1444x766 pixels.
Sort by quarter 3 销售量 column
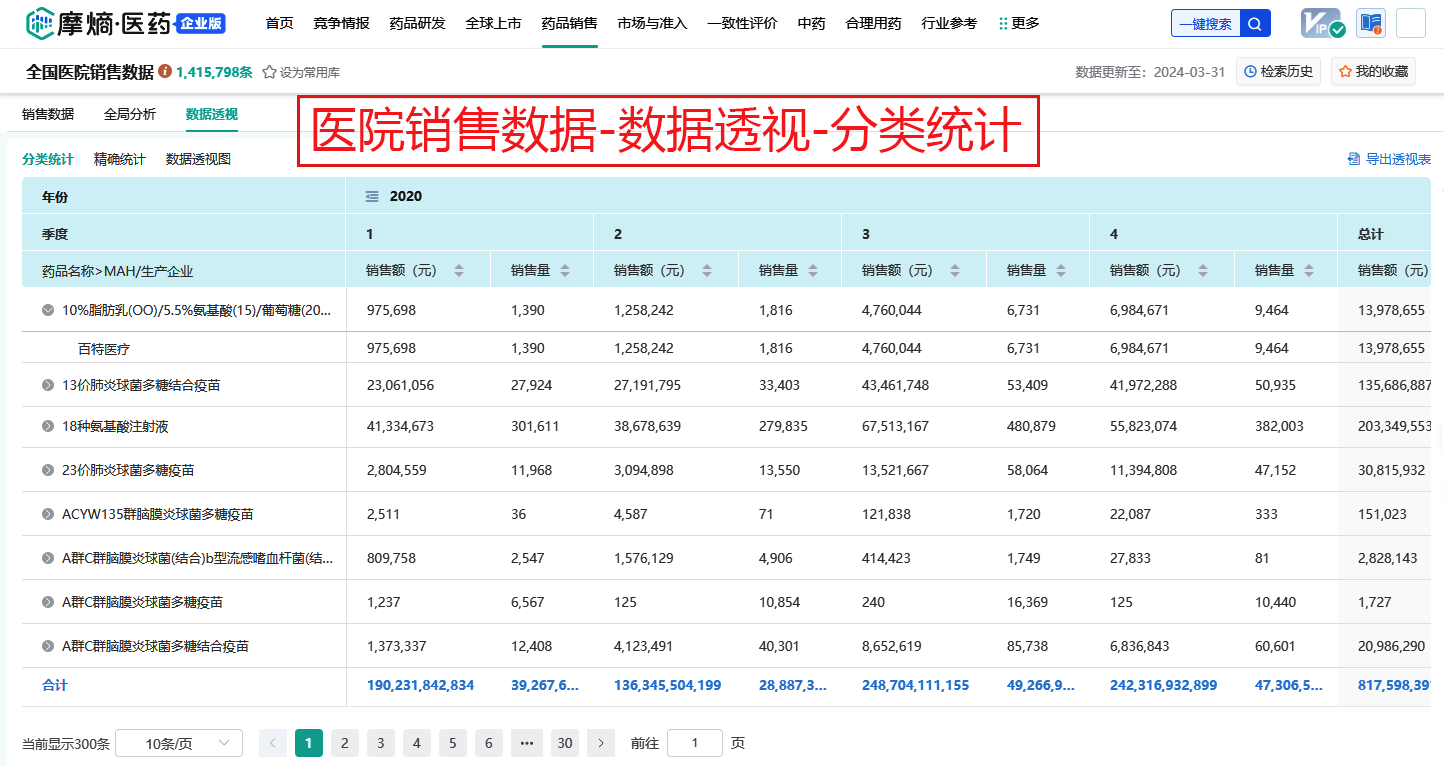1061,270
